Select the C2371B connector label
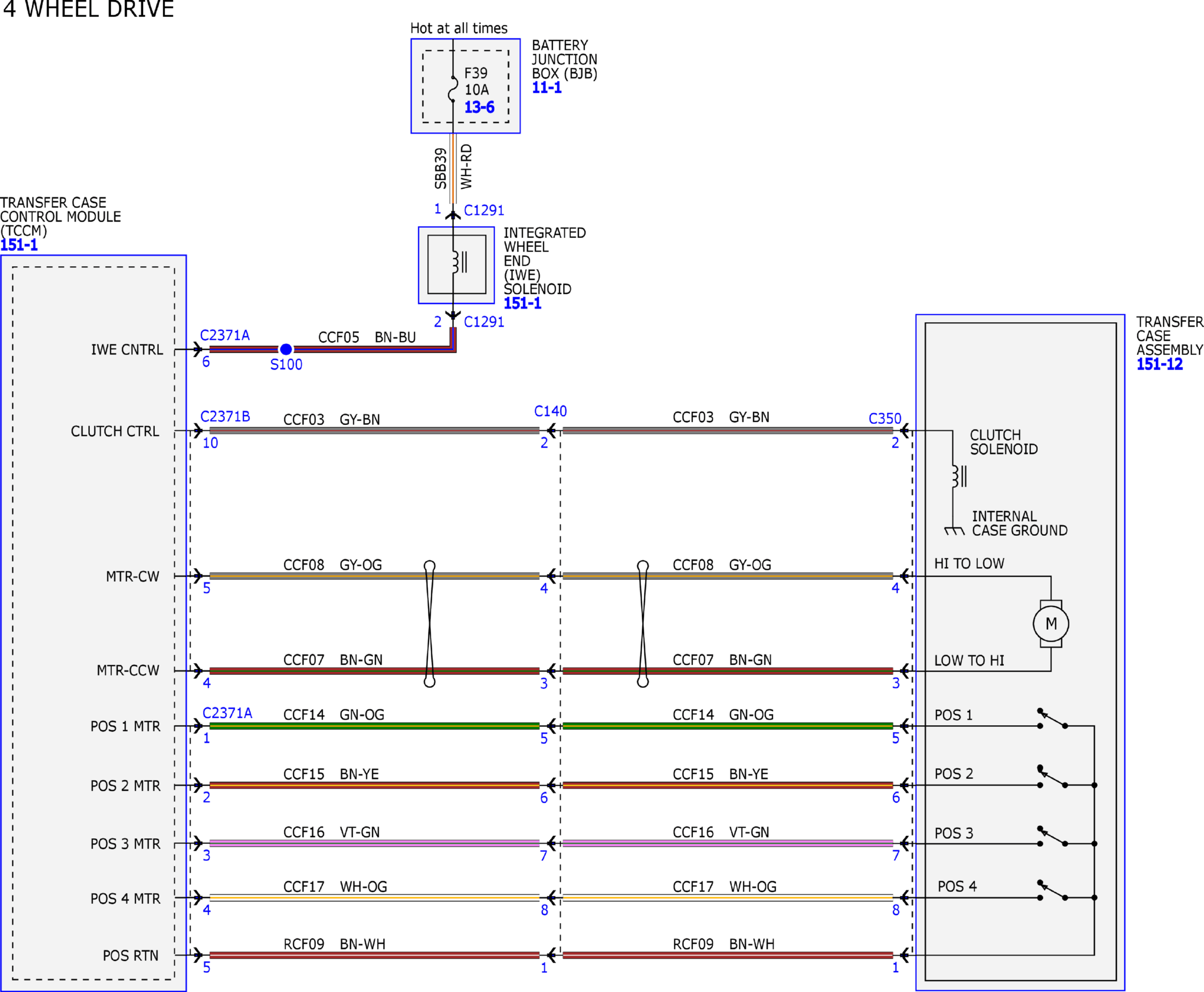Image resolution: width=1204 pixels, height=992 pixels. [225, 416]
